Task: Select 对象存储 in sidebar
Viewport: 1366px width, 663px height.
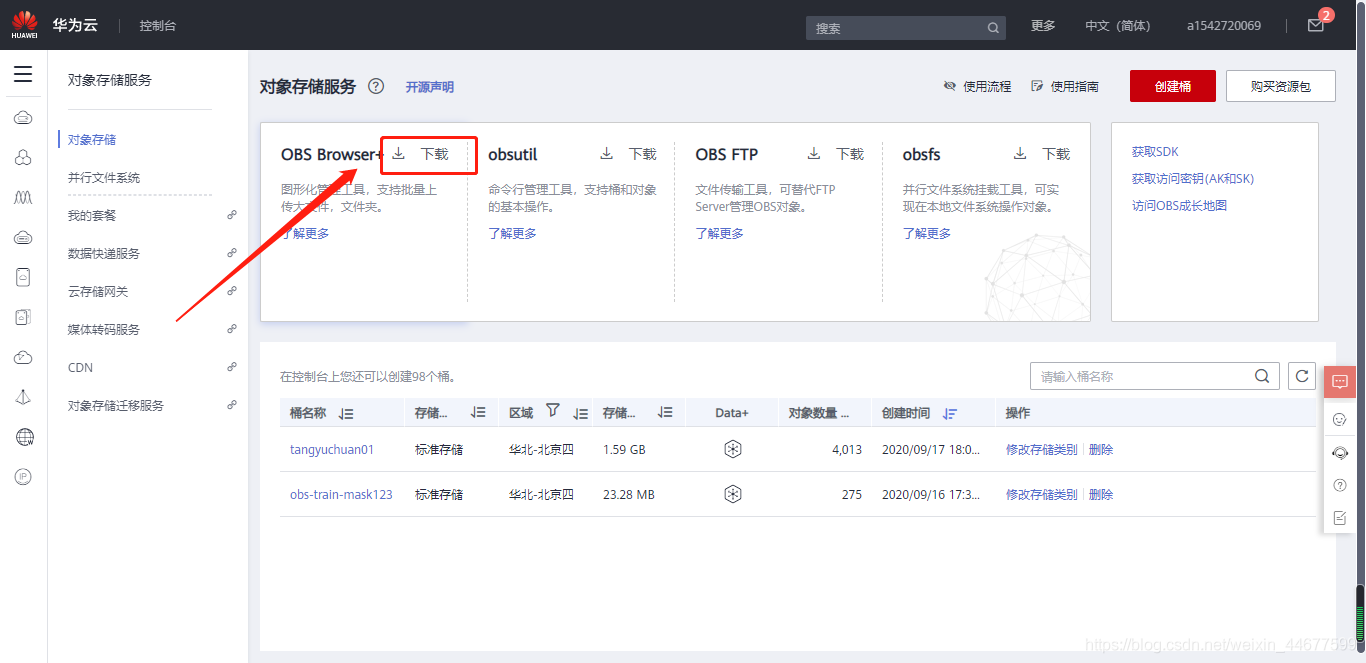Action: pos(92,139)
